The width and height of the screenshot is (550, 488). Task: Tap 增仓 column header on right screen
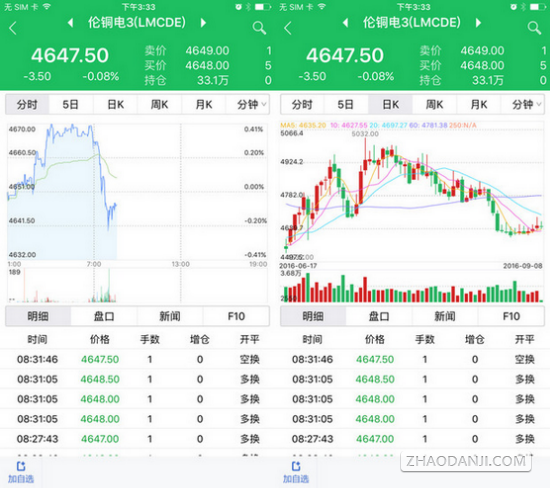click(x=475, y=339)
